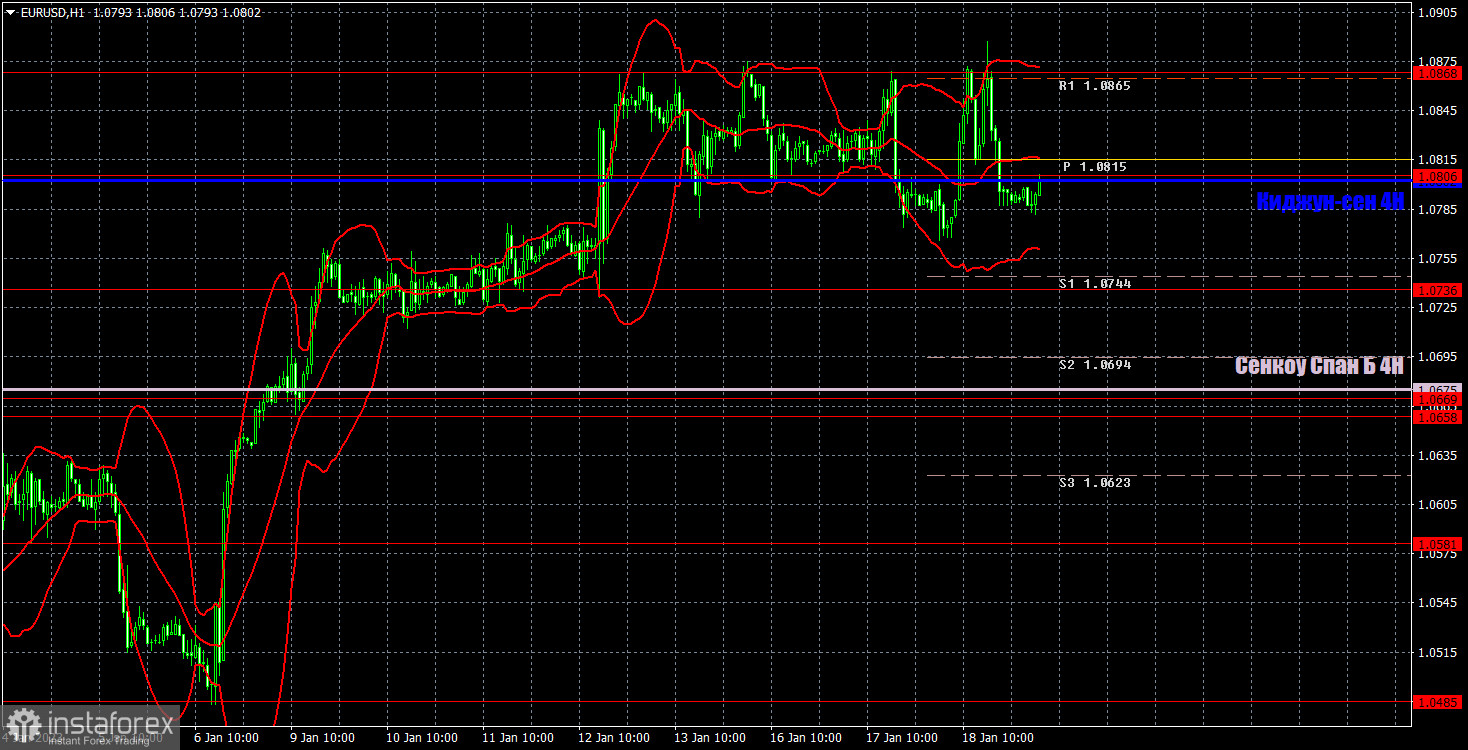Image resolution: width=1468 pixels, height=750 pixels.
Task: Click the red 1.0736 level price tag
Action: pos(1438,290)
